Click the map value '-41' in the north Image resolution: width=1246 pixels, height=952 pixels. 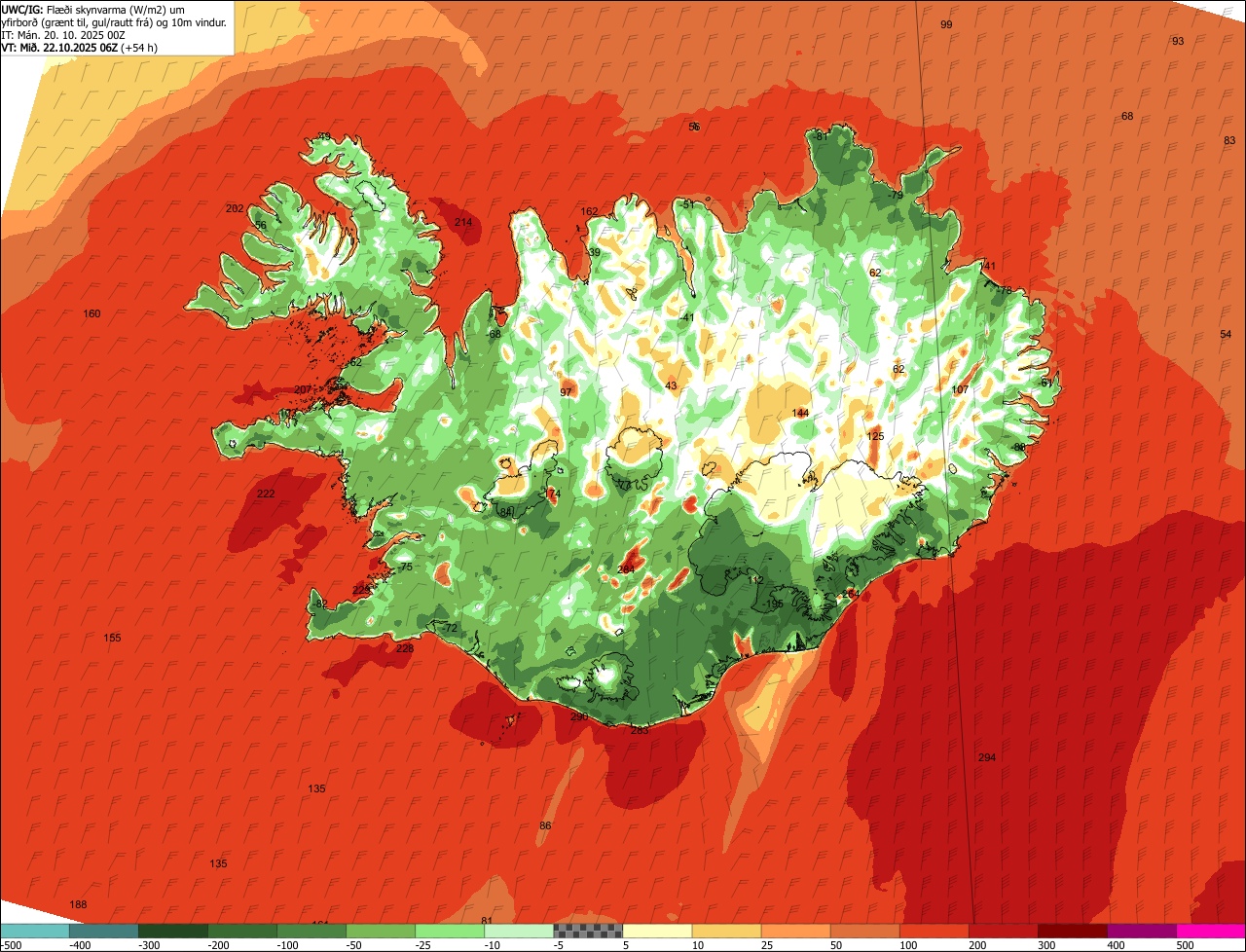(x=686, y=317)
